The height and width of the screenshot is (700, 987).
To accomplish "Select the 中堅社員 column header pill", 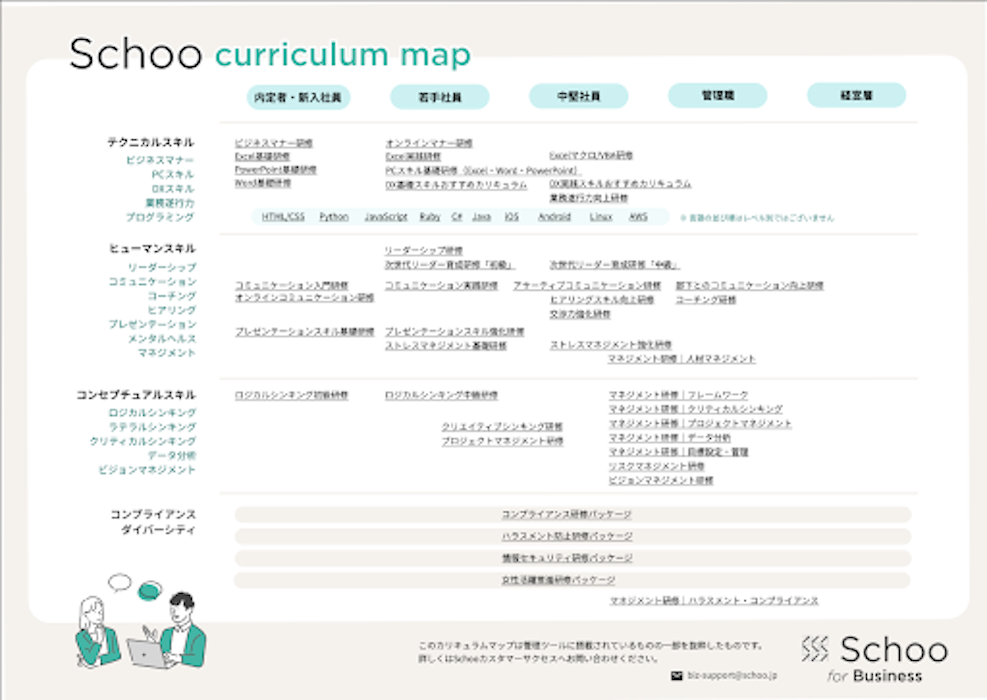I will click(578, 96).
